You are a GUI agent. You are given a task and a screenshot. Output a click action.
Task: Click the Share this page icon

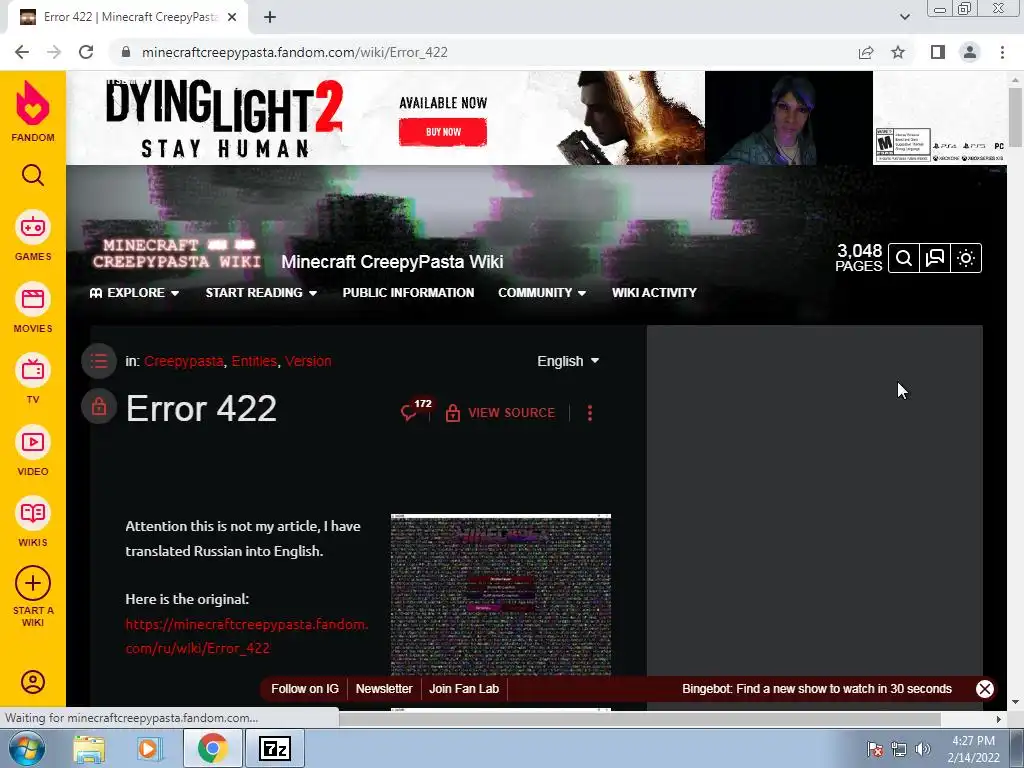pos(866,52)
